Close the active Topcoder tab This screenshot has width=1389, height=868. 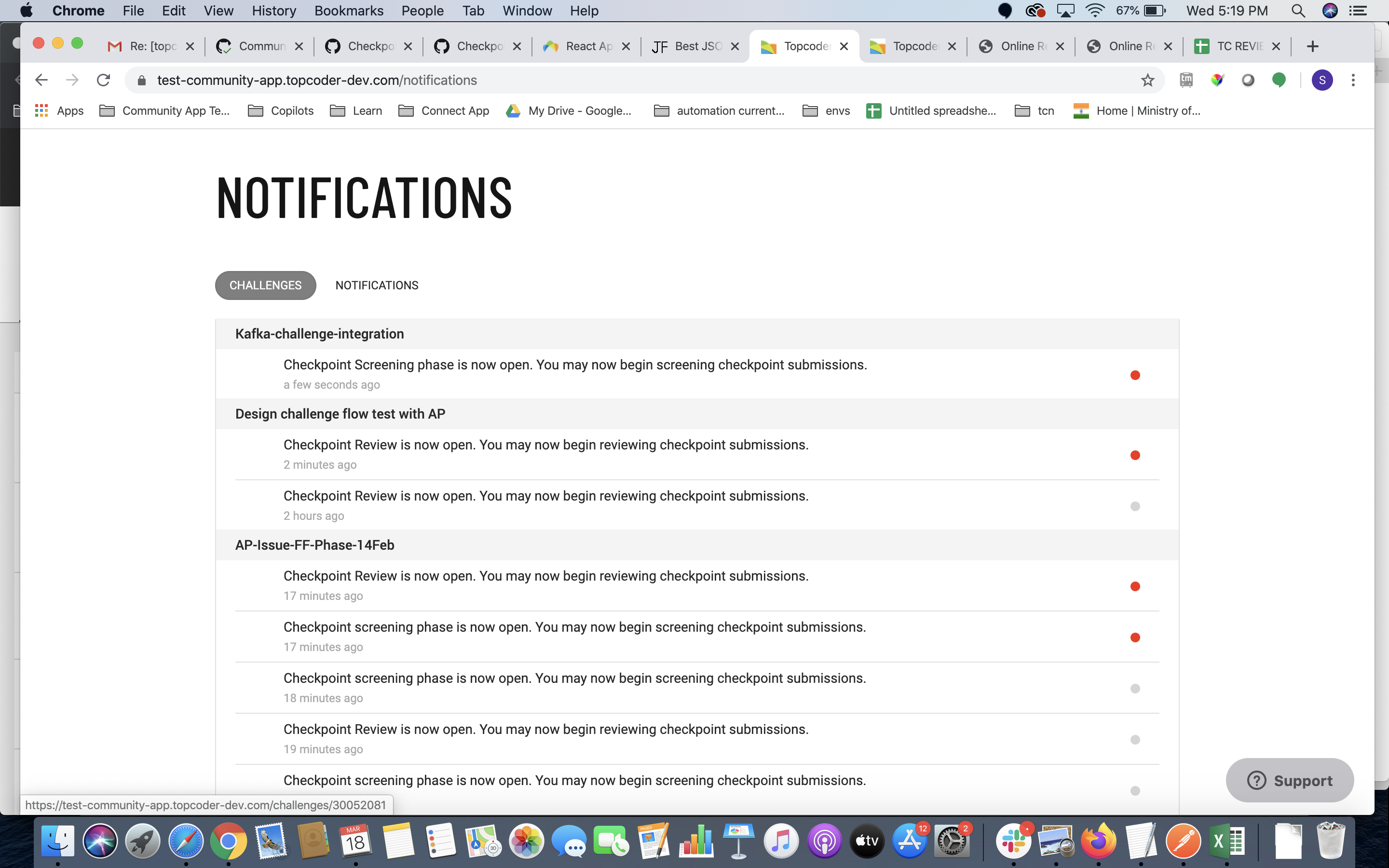(x=844, y=46)
